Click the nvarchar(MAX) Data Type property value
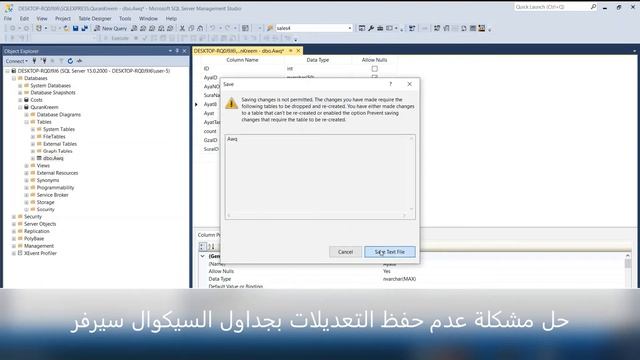This screenshot has height=360, width=640. click(400, 279)
